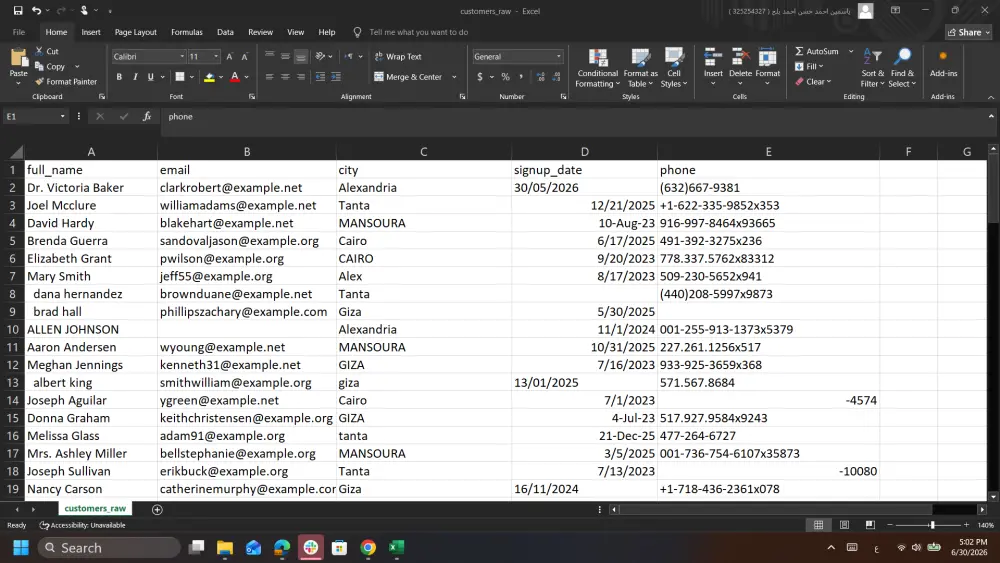Click AutoSum button
This screenshot has height=563, width=1000.
(817, 51)
